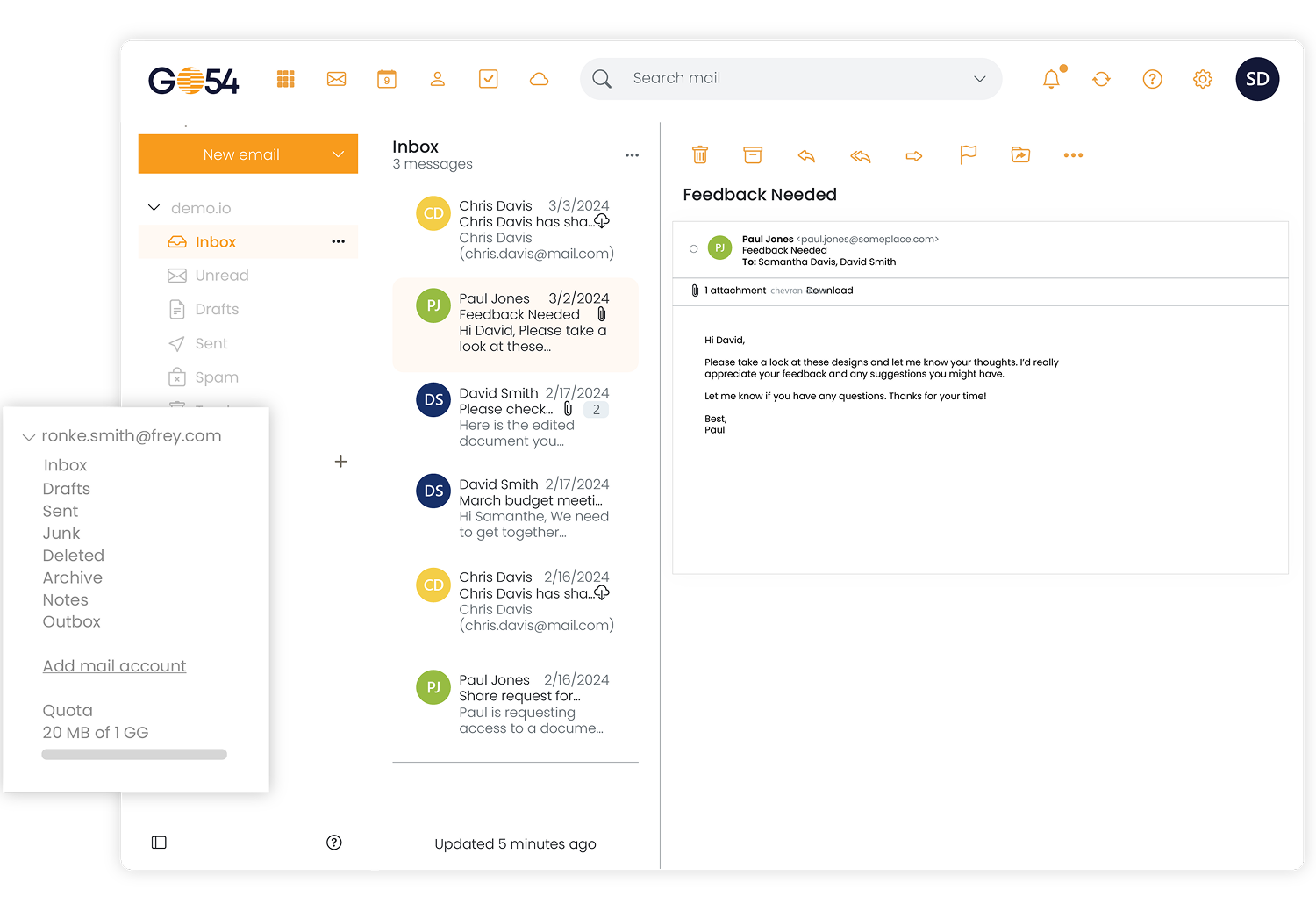
Task: Toggle the sidebar panel icon at bottom left
Action: [159, 843]
